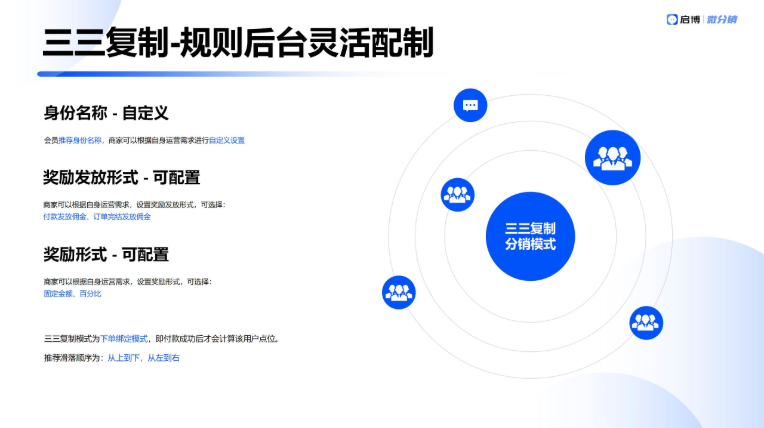The width and height of the screenshot is (764, 428).
Task: Click the blue text 付款发放佣金、订单完结发放佣金
Action: pos(97,216)
